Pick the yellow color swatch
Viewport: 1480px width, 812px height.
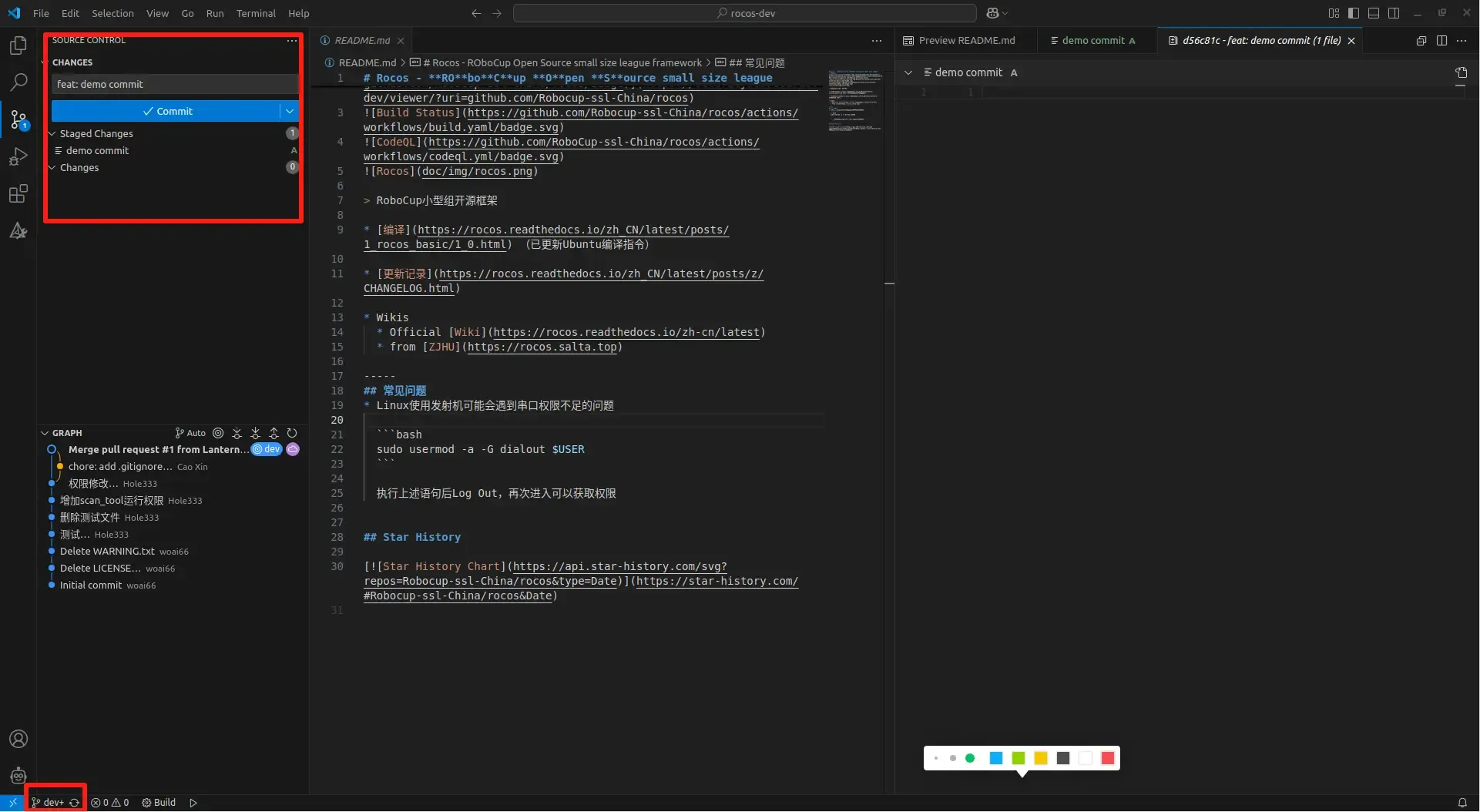(1041, 759)
